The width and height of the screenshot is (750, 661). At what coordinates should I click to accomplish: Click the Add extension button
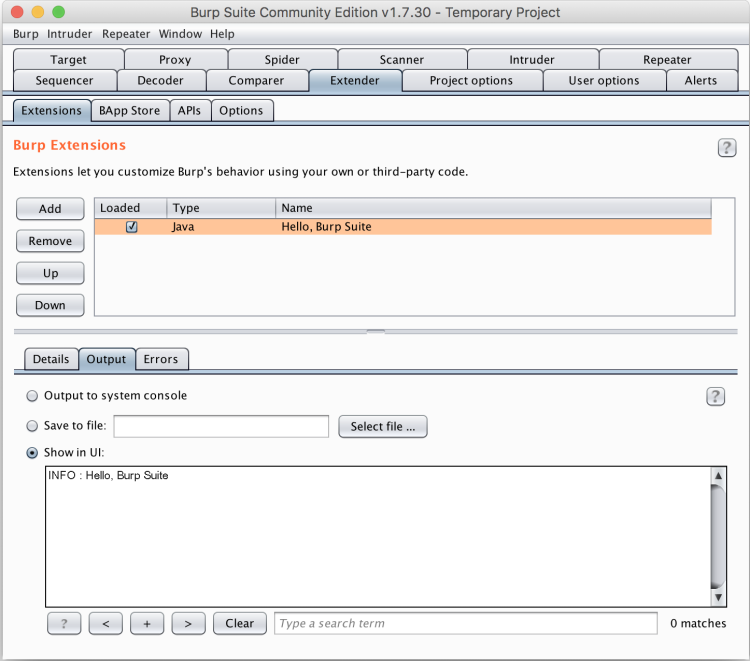pos(50,209)
